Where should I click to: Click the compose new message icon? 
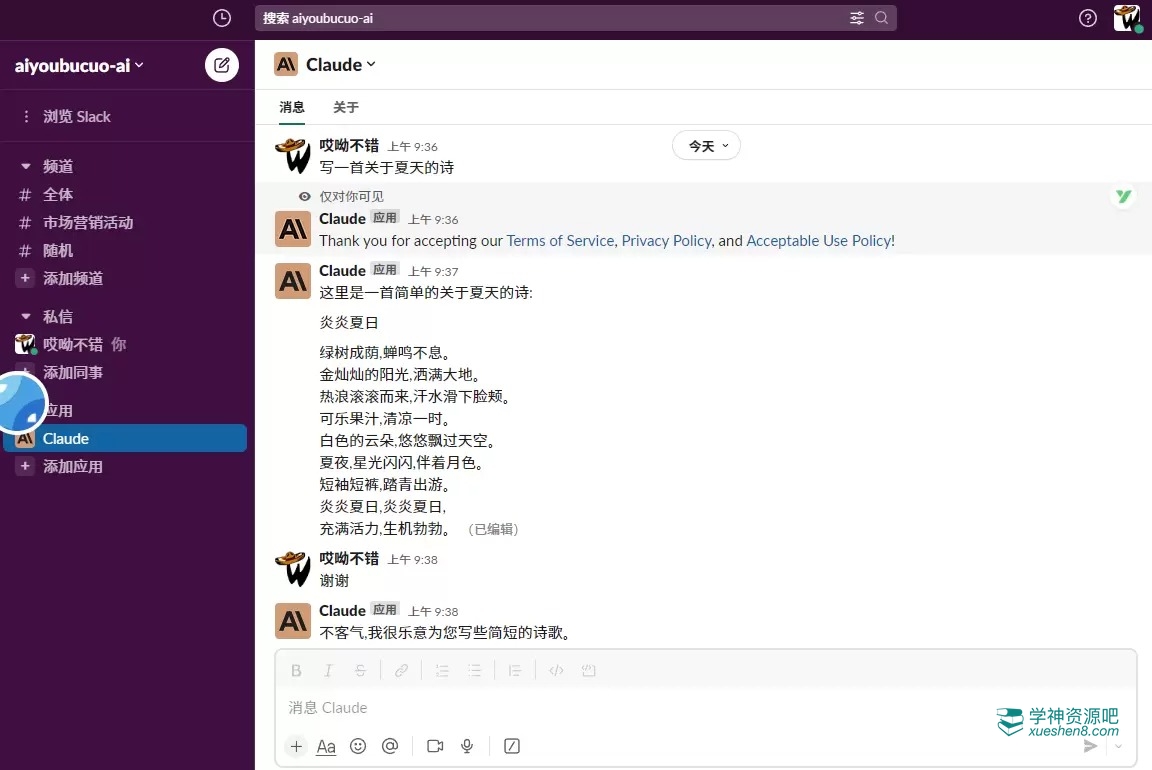[x=222, y=66]
